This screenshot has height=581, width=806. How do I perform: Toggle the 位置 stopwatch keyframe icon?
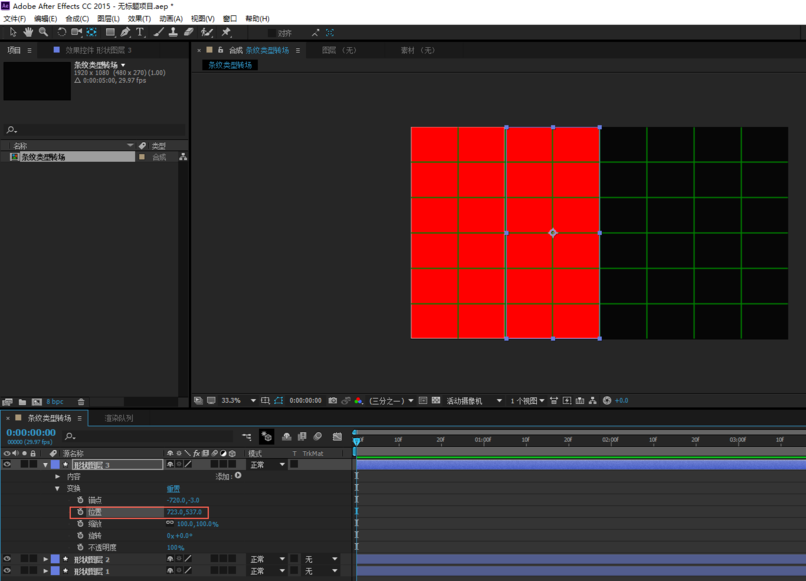(x=80, y=512)
